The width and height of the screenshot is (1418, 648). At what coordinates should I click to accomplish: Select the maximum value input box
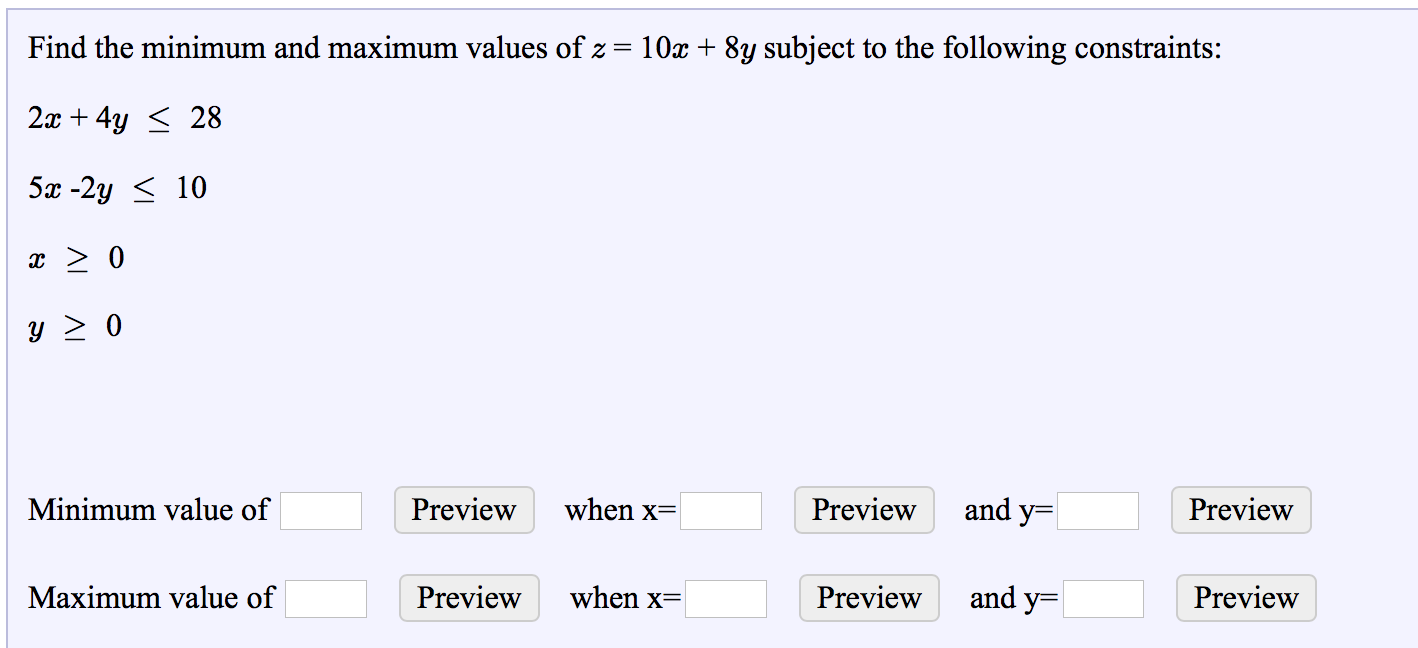(x=326, y=598)
